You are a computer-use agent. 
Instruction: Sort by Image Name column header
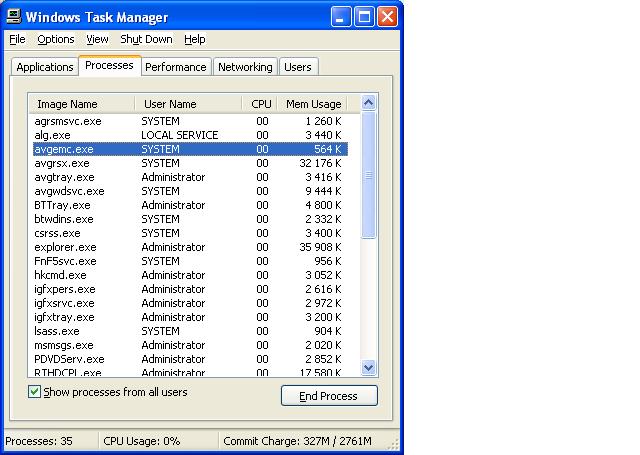coord(82,104)
